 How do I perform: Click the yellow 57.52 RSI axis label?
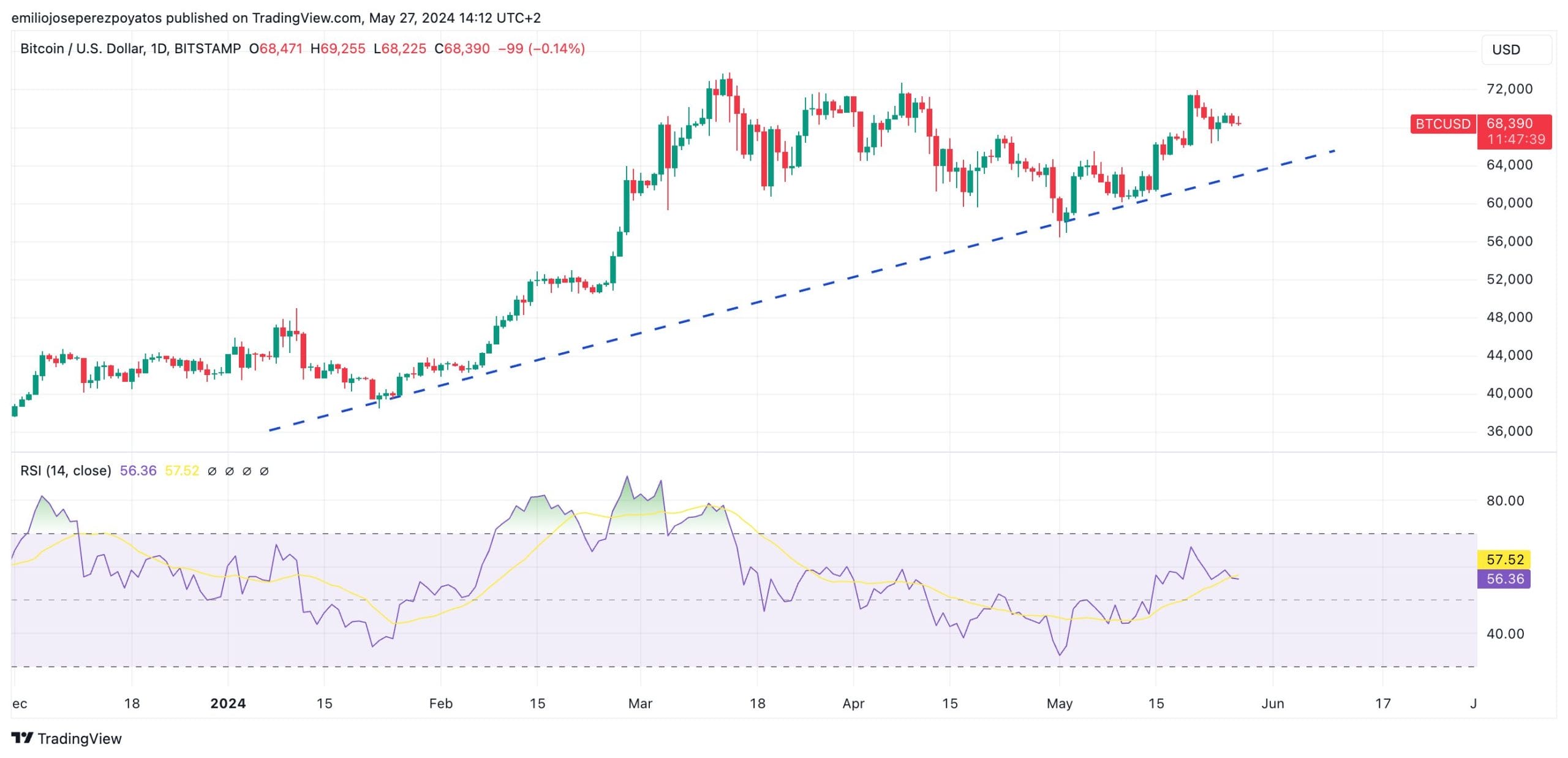1504,559
